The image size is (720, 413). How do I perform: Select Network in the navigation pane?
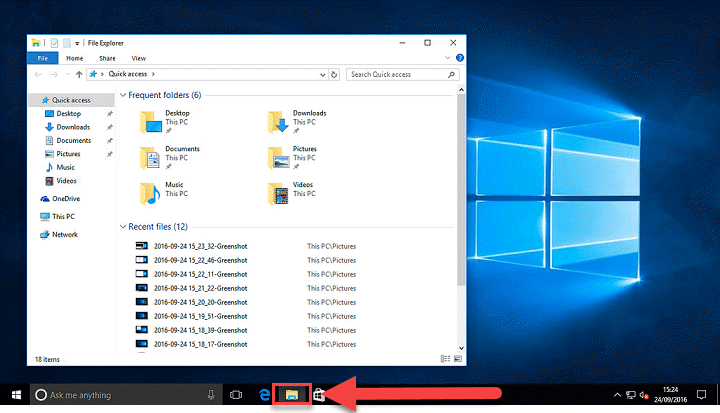tap(64, 234)
